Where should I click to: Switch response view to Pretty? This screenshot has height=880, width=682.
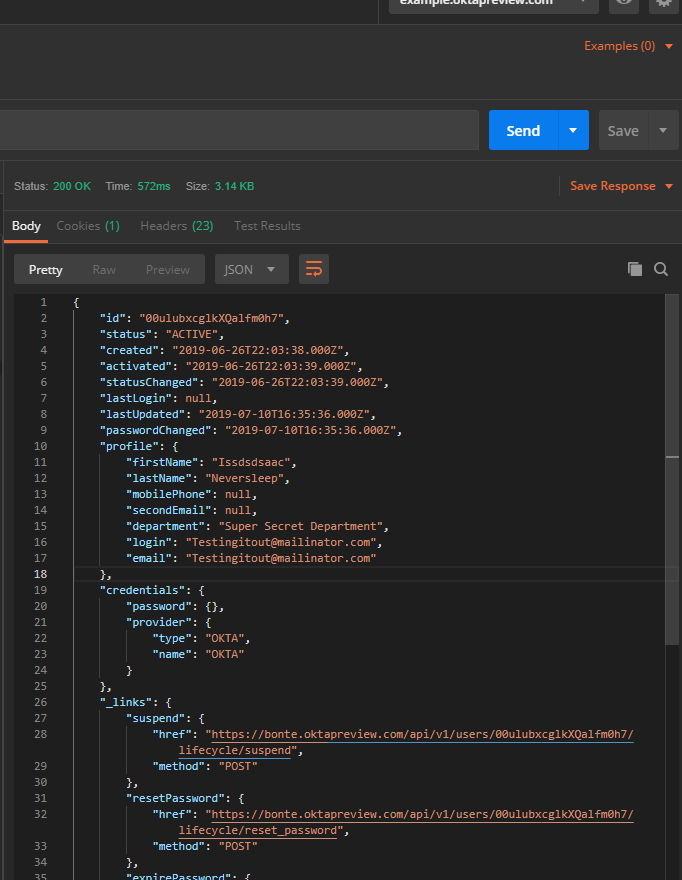[x=46, y=269]
